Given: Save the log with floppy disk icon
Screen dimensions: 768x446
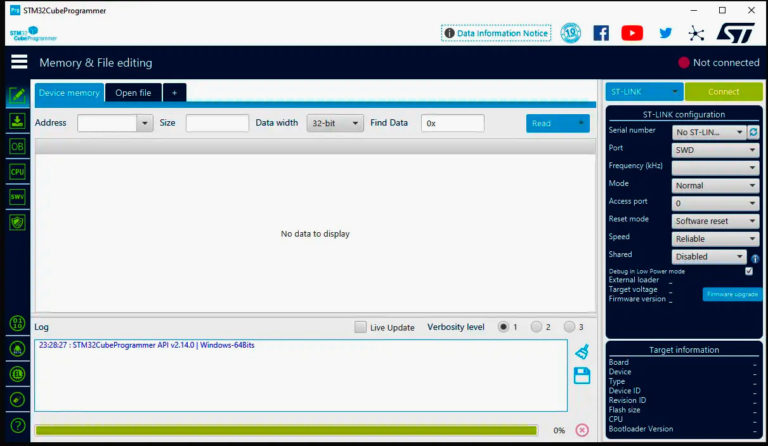Looking at the screenshot, I should coord(582,375).
